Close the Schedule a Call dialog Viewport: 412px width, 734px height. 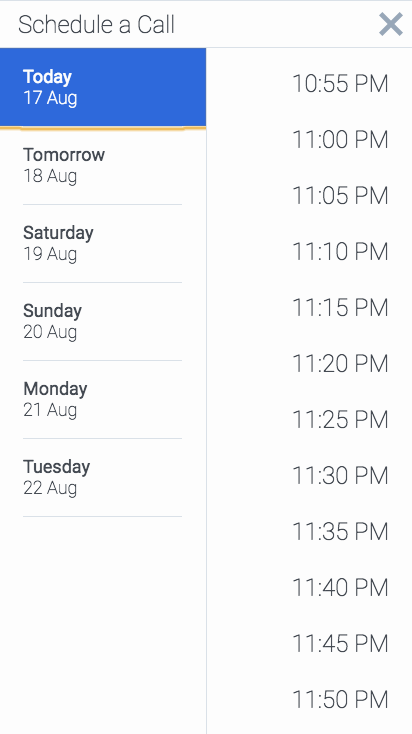coord(391,24)
